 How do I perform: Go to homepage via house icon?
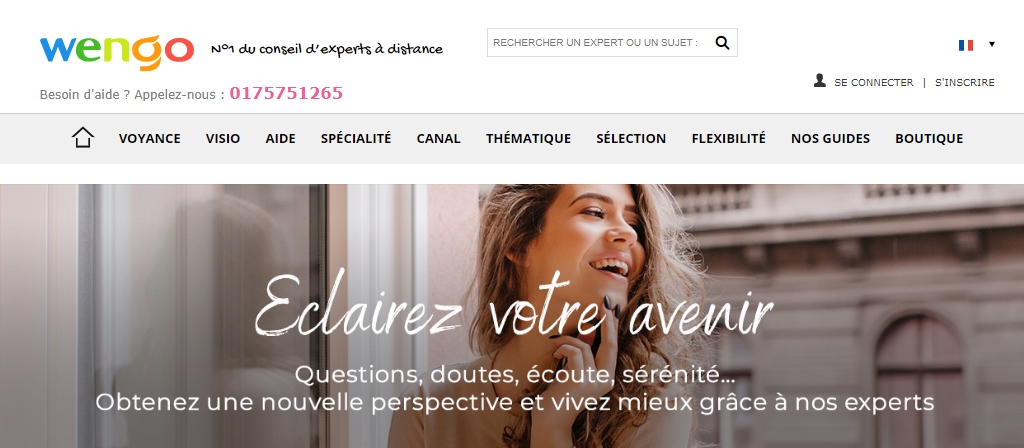(83, 138)
